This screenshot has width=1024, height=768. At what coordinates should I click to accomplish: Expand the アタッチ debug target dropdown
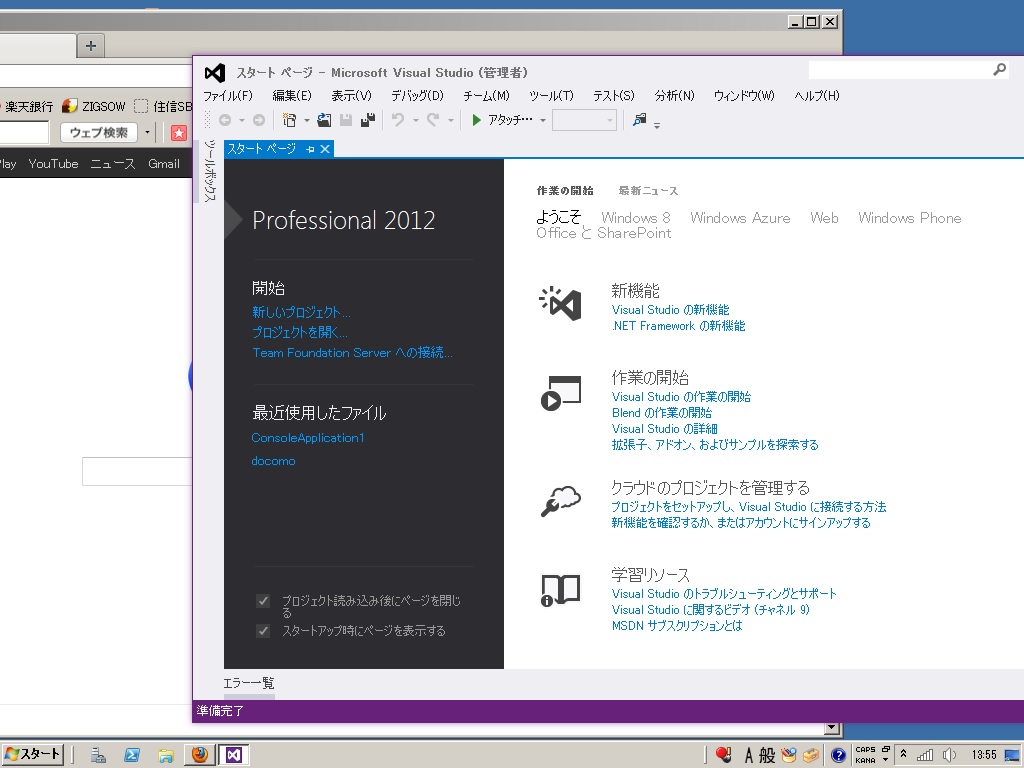click(x=543, y=120)
